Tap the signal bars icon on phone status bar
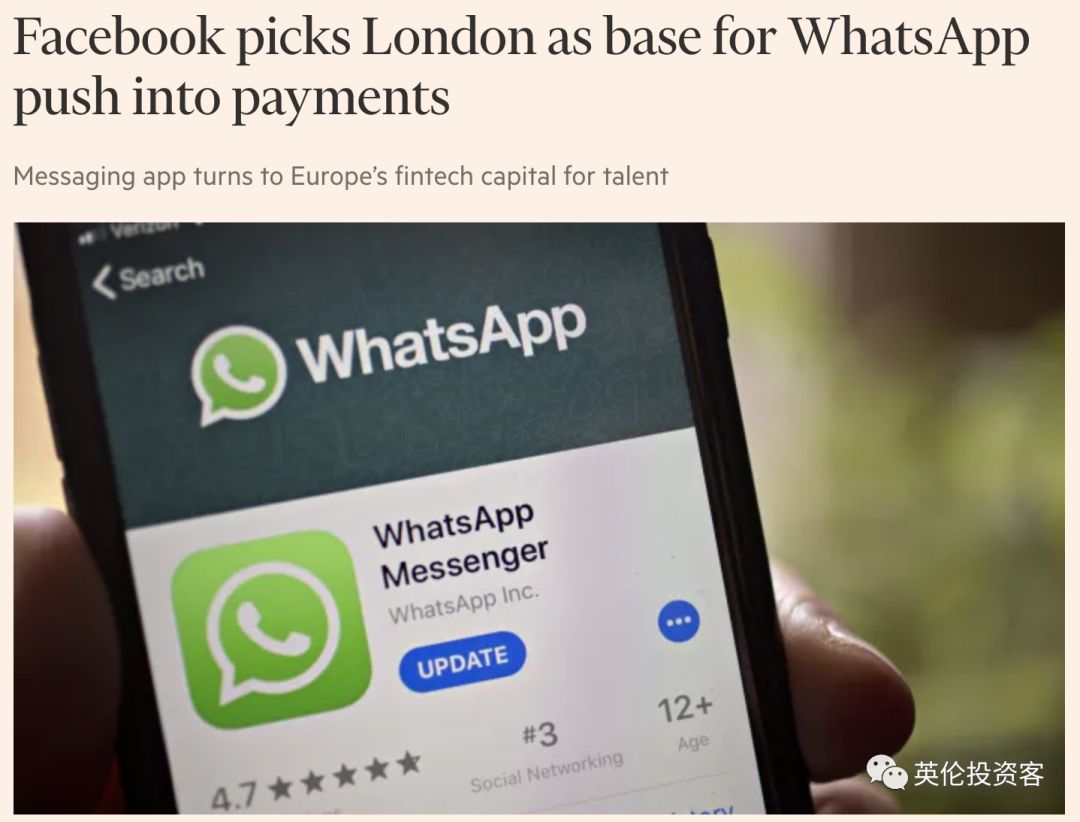The height and width of the screenshot is (822, 1080). (88, 238)
